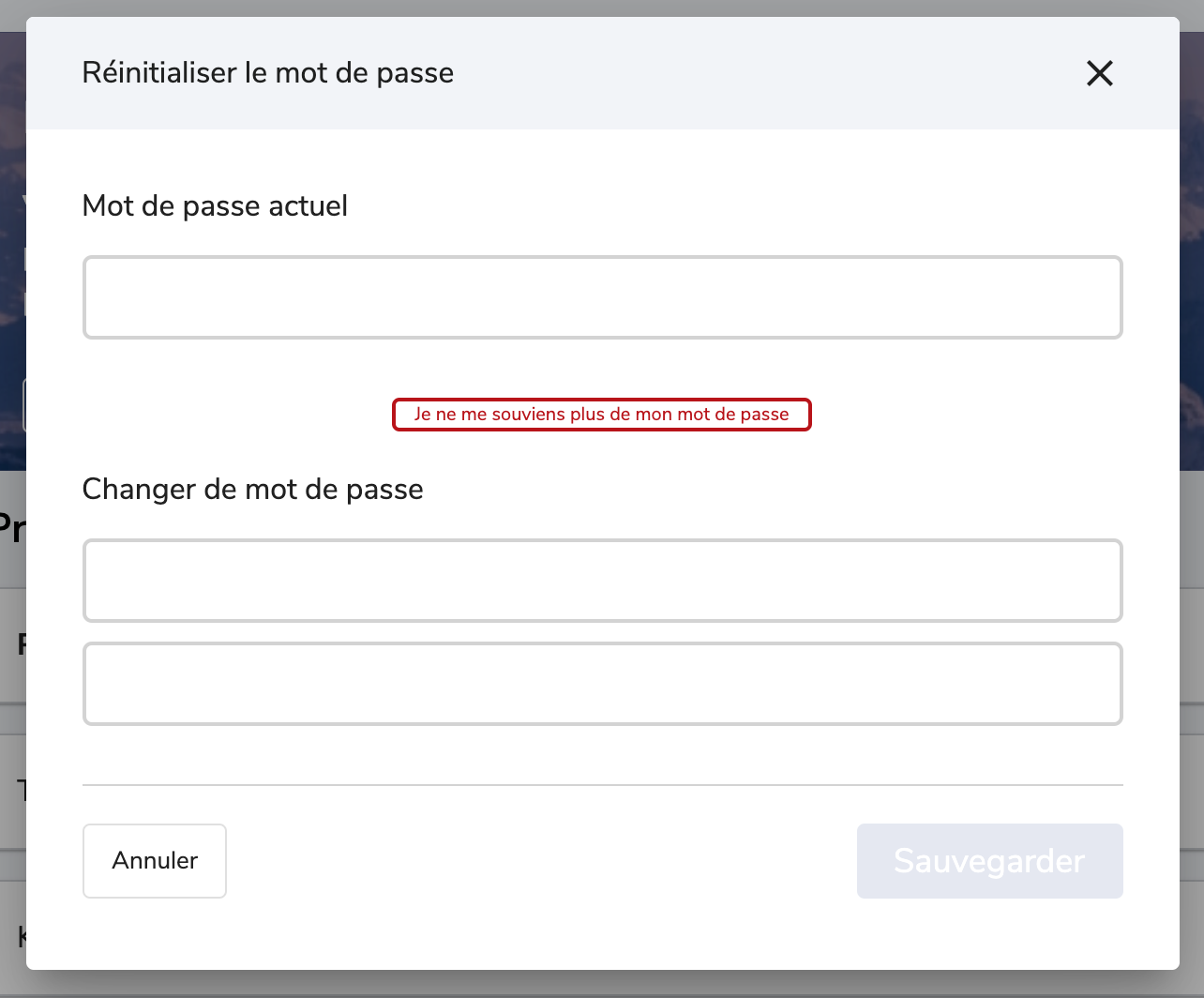Click the dialog title 'Réinitialiser le mot de passe'

pos(268,72)
